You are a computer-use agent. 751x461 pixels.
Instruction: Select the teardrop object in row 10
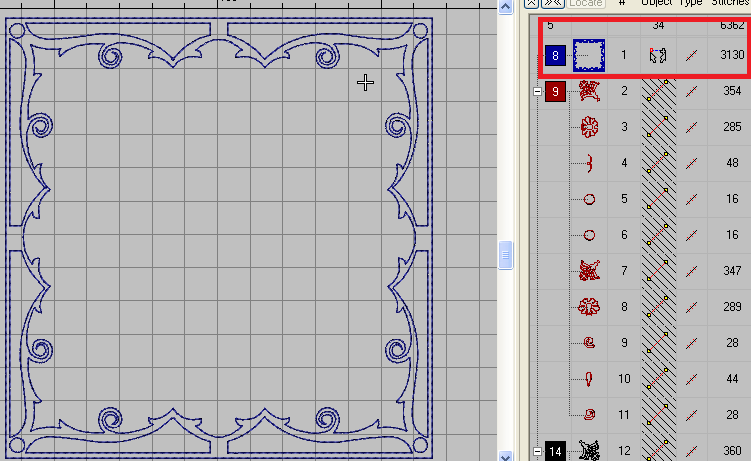(x=589, y=378)
